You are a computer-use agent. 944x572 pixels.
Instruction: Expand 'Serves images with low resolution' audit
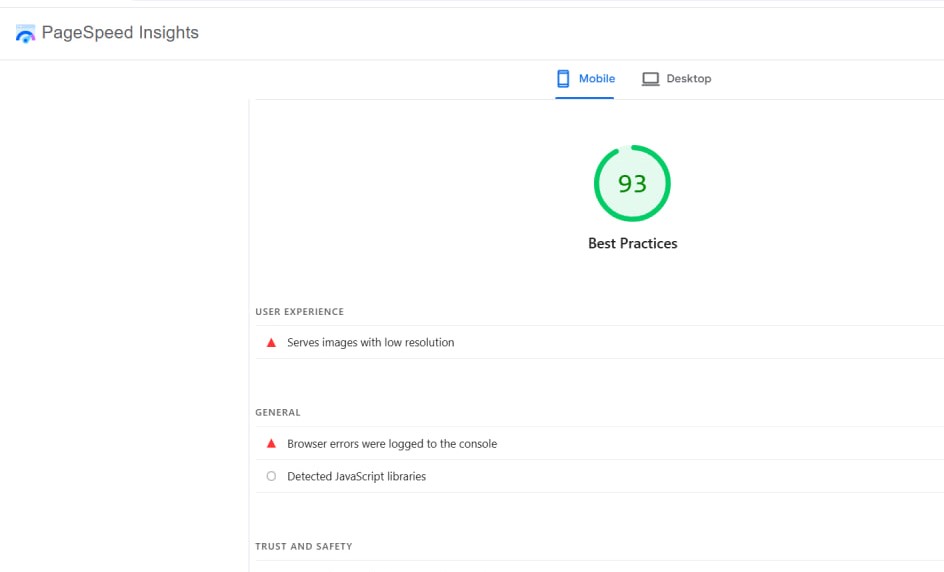(x=371, y=343)
